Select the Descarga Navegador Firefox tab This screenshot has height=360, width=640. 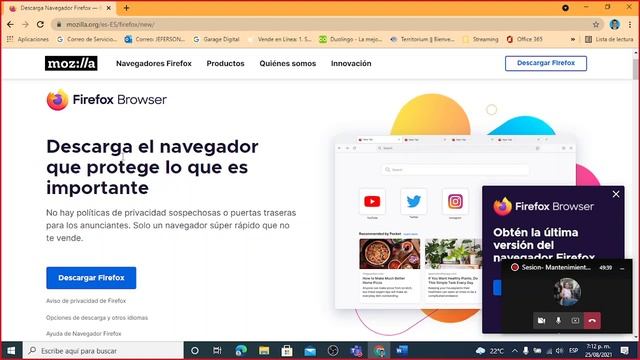coord(59,8)
